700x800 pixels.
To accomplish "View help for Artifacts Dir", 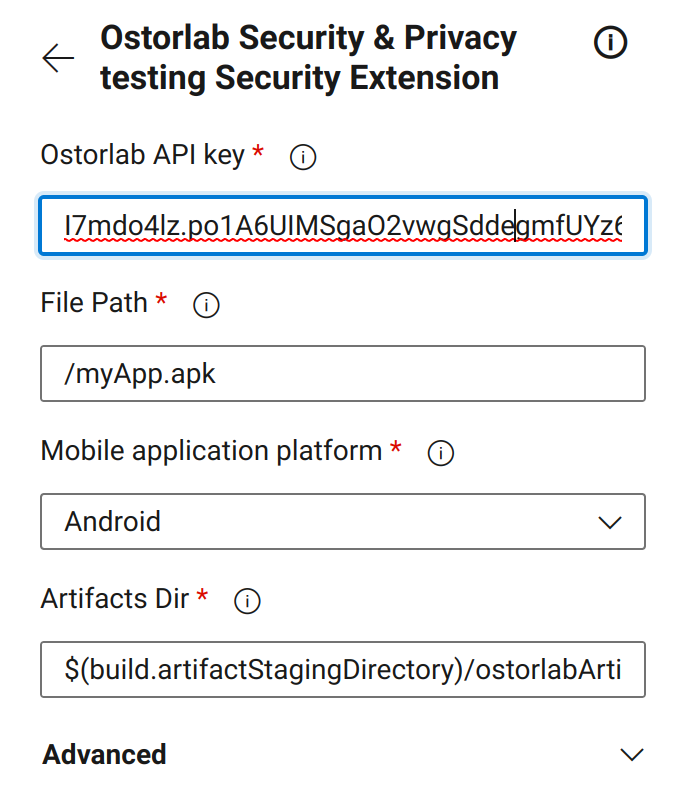I will pyautogui.click(x=245, y=600).
